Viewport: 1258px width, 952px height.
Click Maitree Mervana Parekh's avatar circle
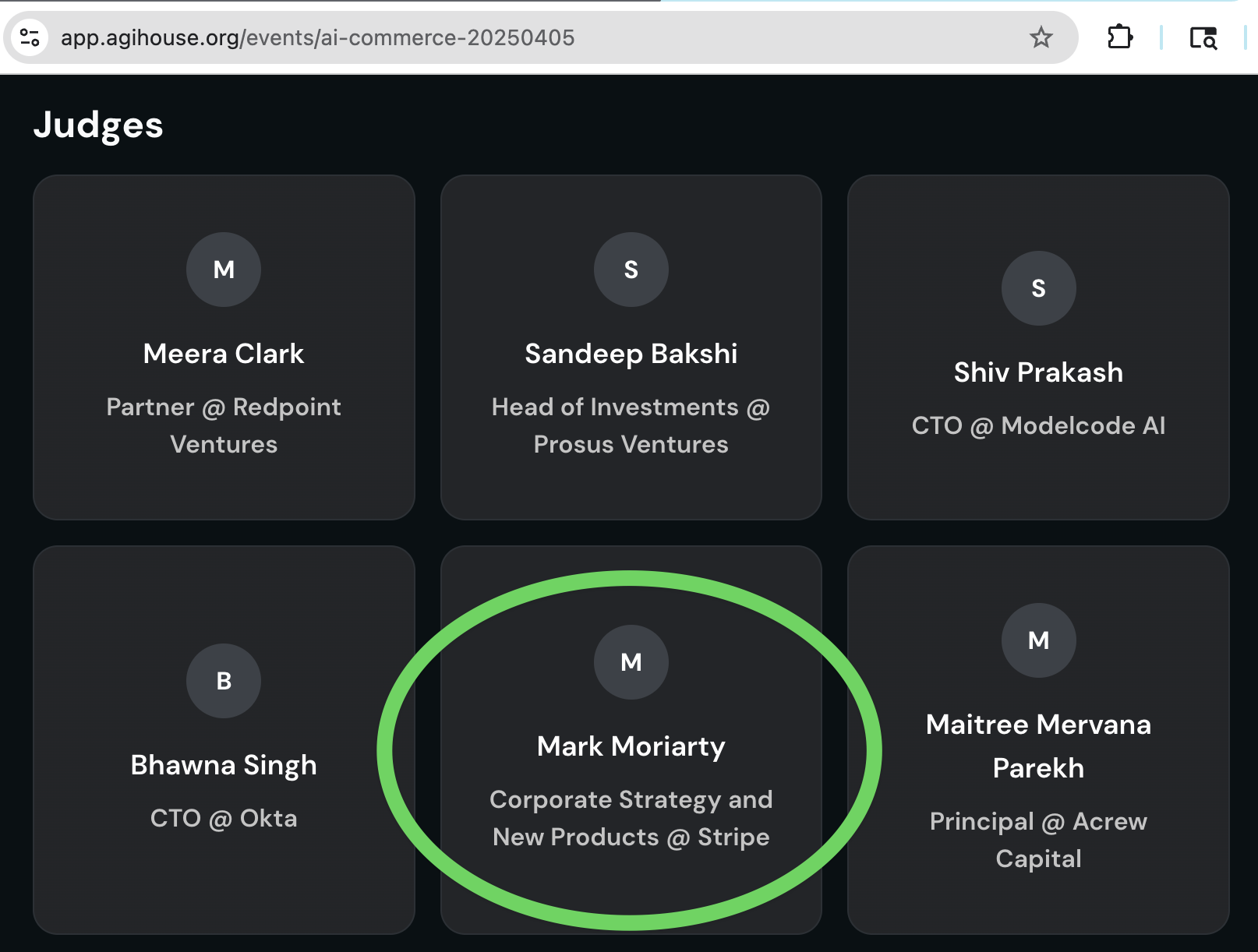pos(1038,640)
